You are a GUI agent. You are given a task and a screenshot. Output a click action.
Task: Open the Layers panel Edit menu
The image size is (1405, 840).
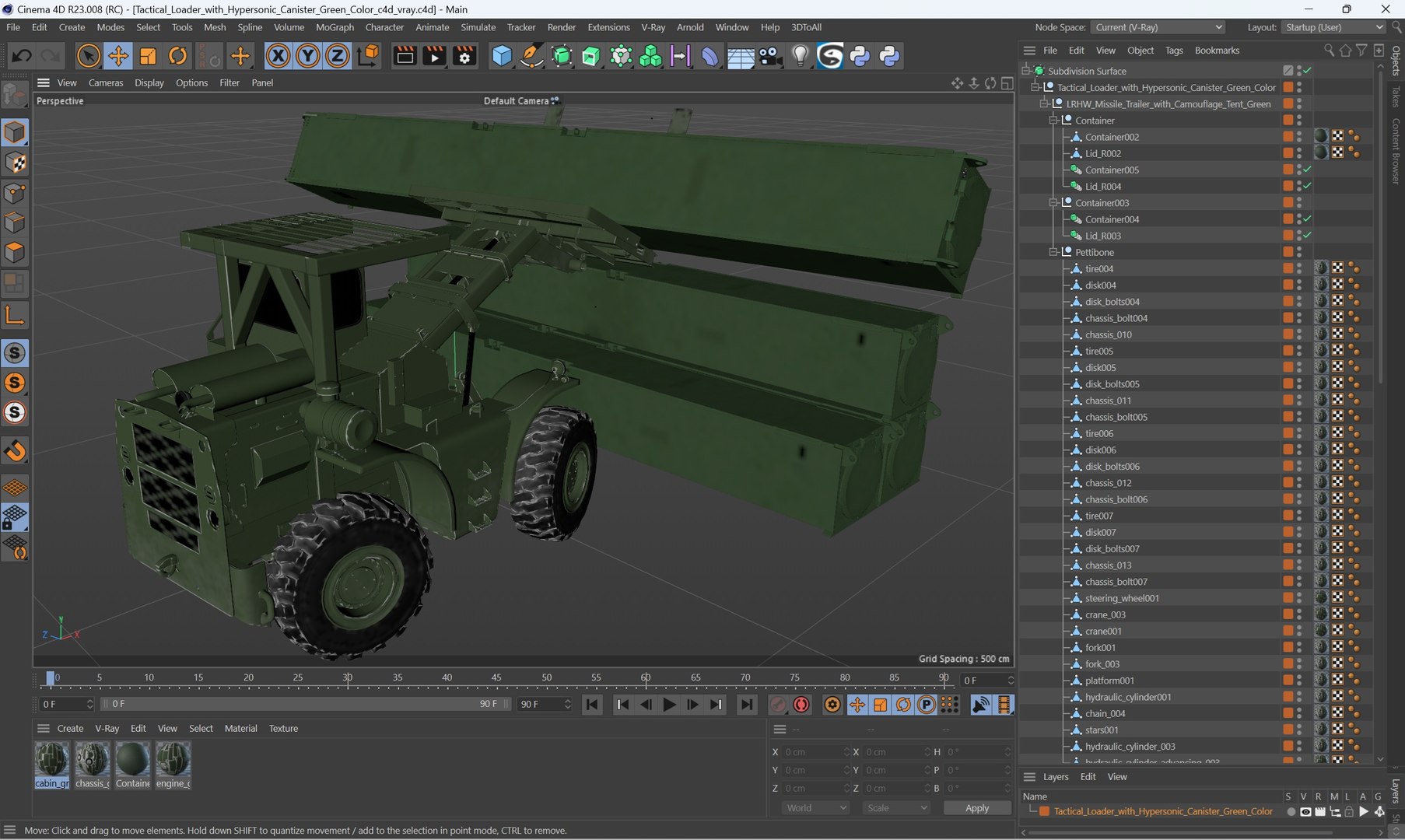[1088, 777]
